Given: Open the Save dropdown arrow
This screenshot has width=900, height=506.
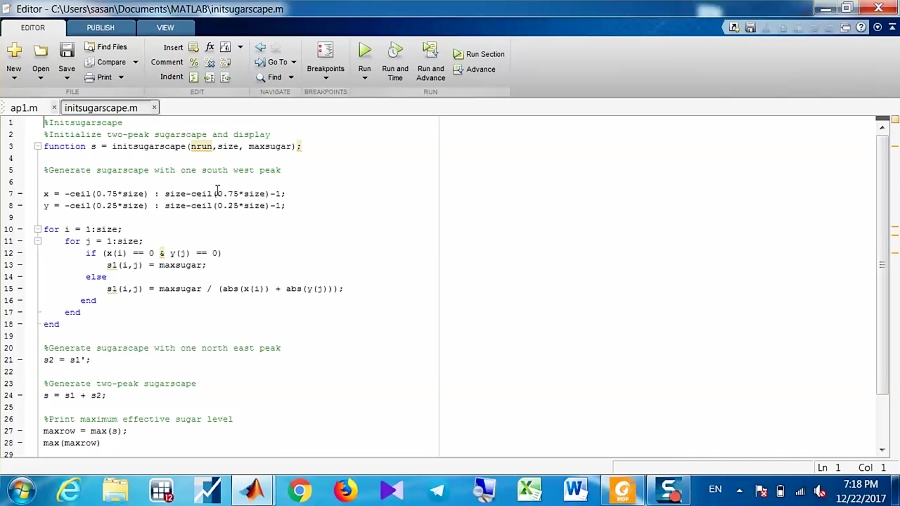Looking at the screenshot, I should coord(67,78).
